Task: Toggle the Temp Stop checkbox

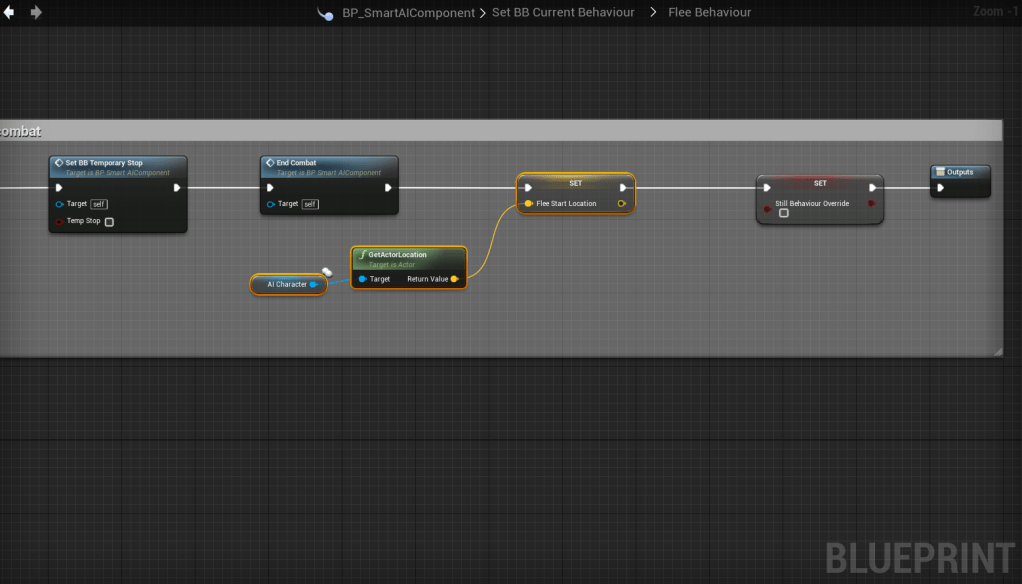Action: click(x=109, y=222)
